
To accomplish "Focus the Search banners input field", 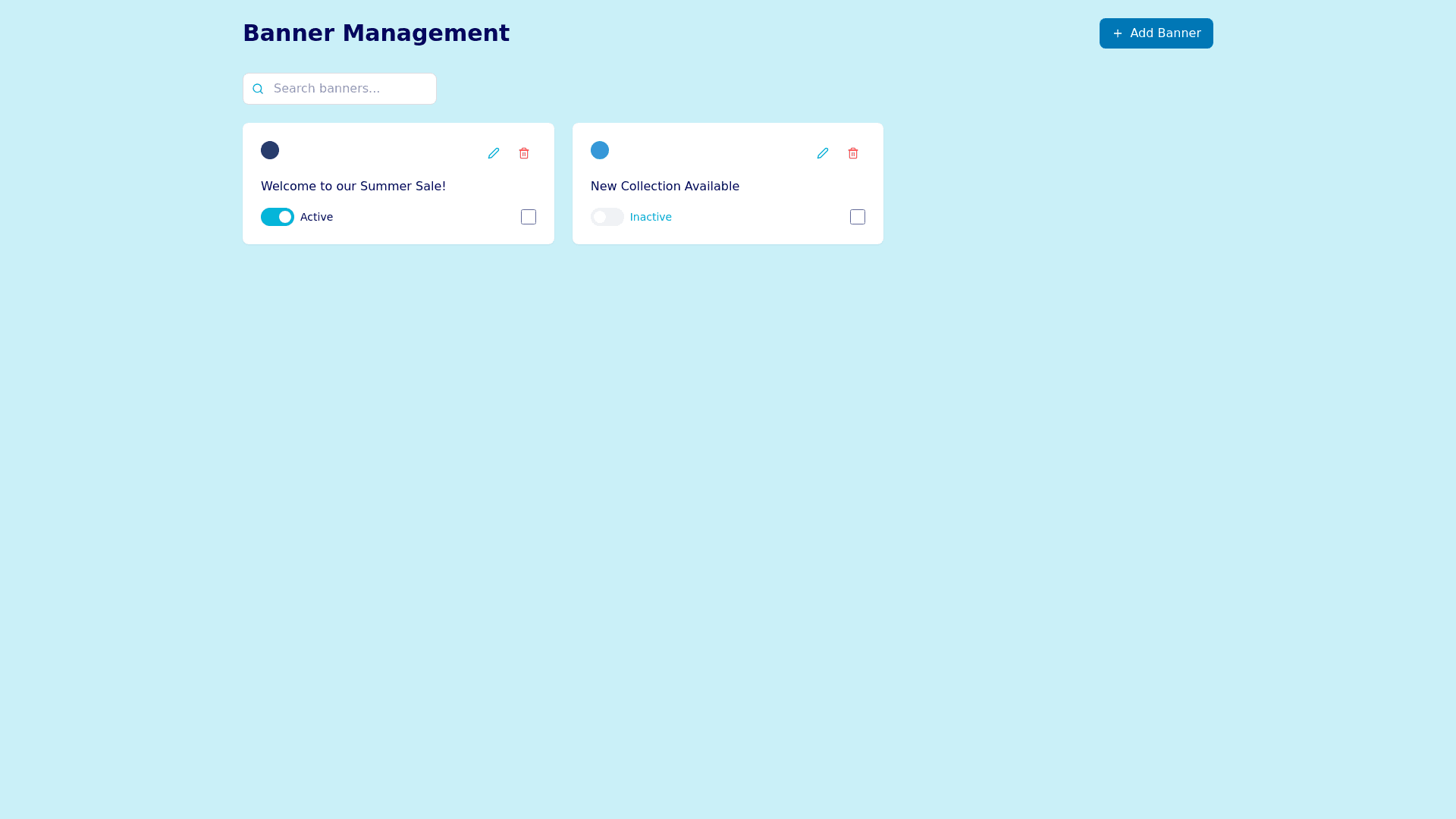I will click(350, 89).
